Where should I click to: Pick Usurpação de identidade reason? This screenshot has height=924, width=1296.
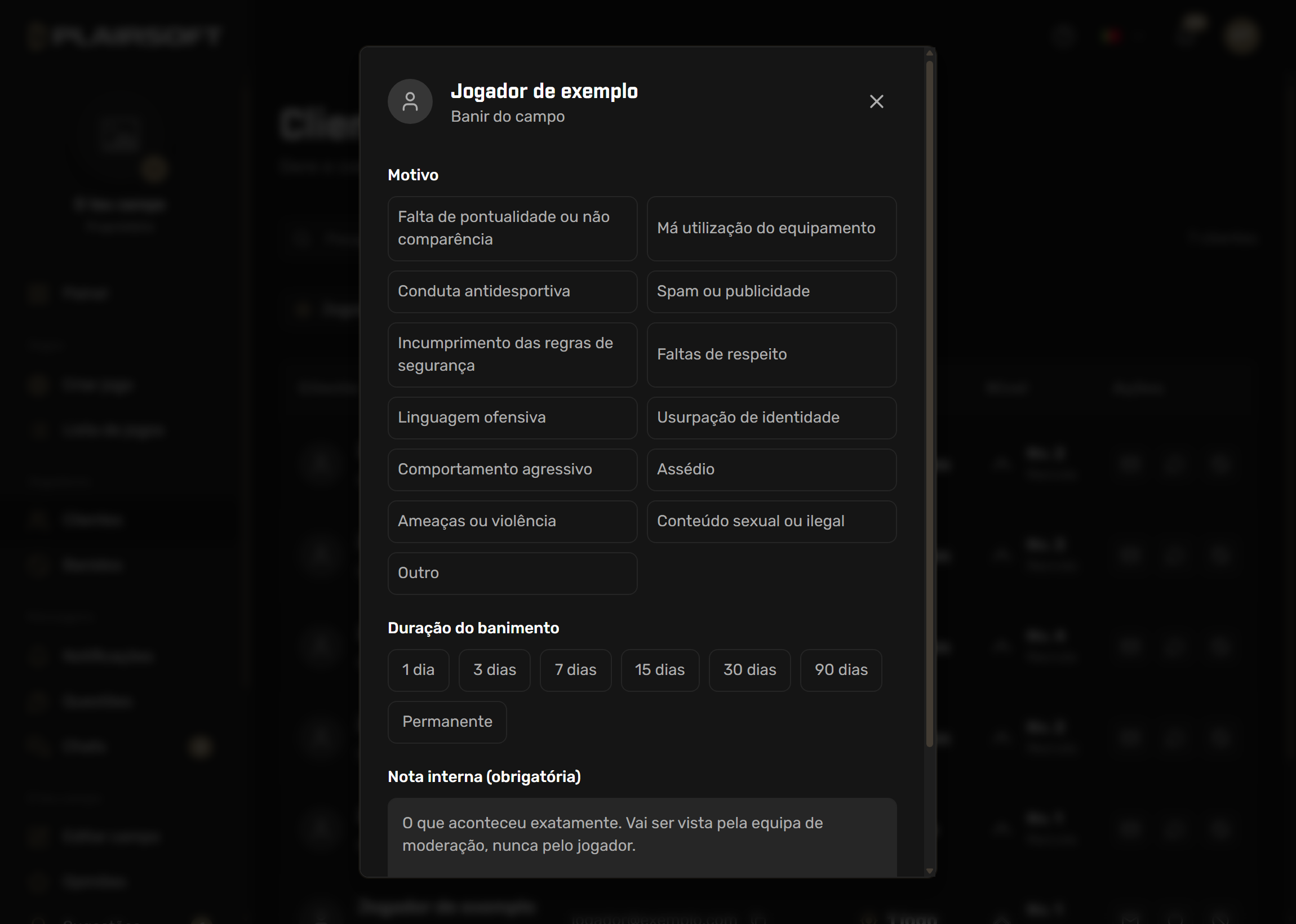click(x=771, y=418)
